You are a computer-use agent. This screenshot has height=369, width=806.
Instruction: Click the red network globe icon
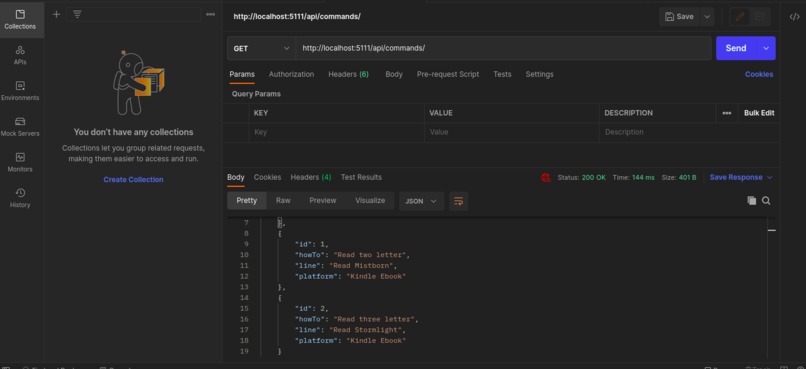[546, 177]
